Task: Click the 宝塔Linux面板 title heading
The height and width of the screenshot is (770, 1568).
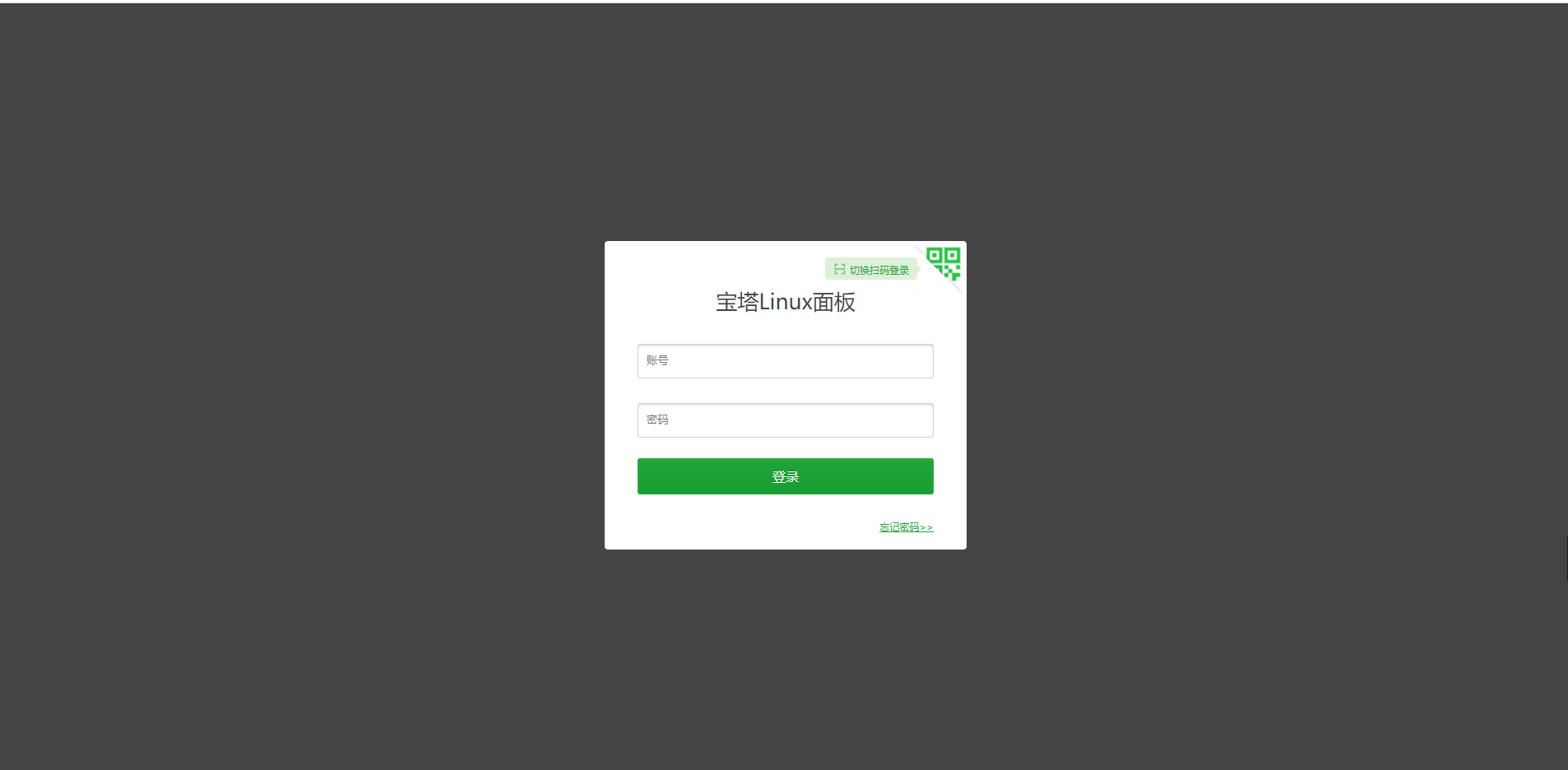Action: pos(785,302)
